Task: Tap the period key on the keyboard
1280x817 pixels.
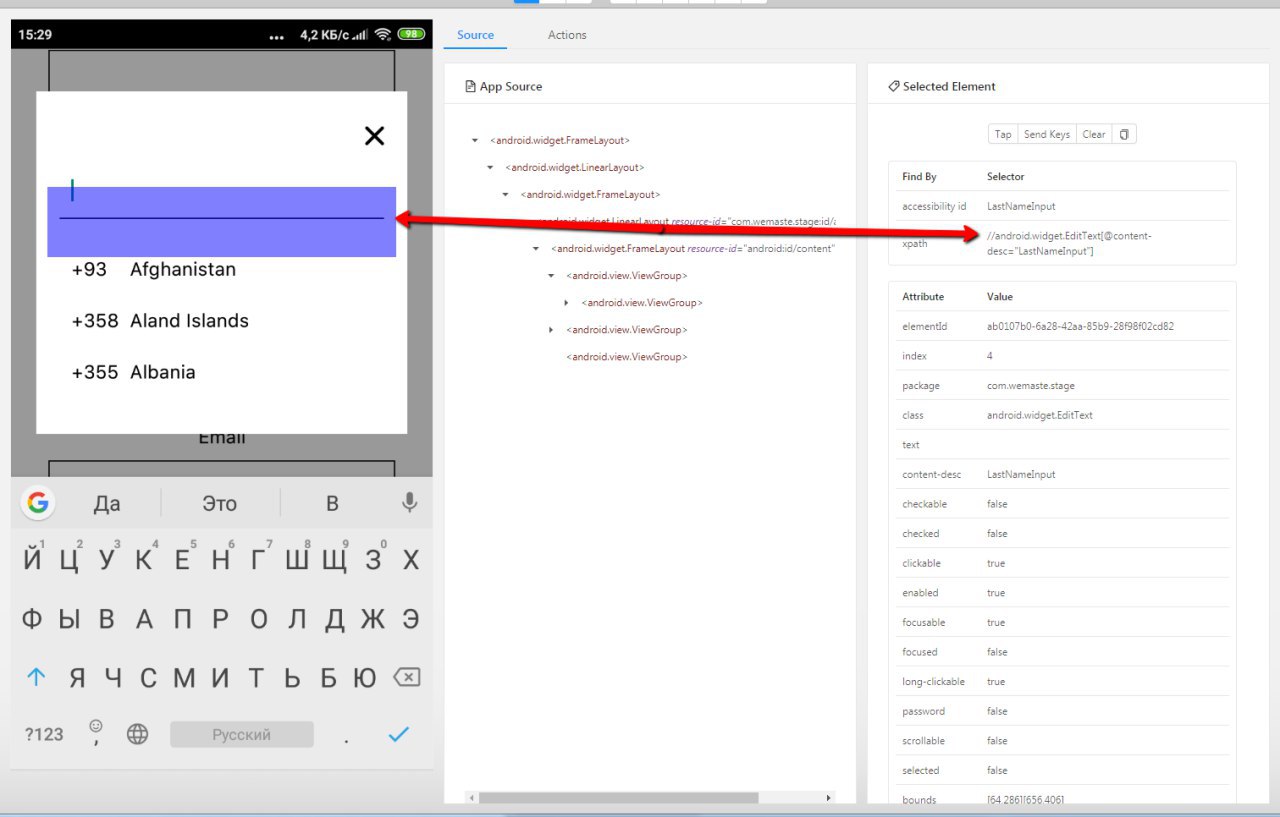Action: tap(346, 739)
